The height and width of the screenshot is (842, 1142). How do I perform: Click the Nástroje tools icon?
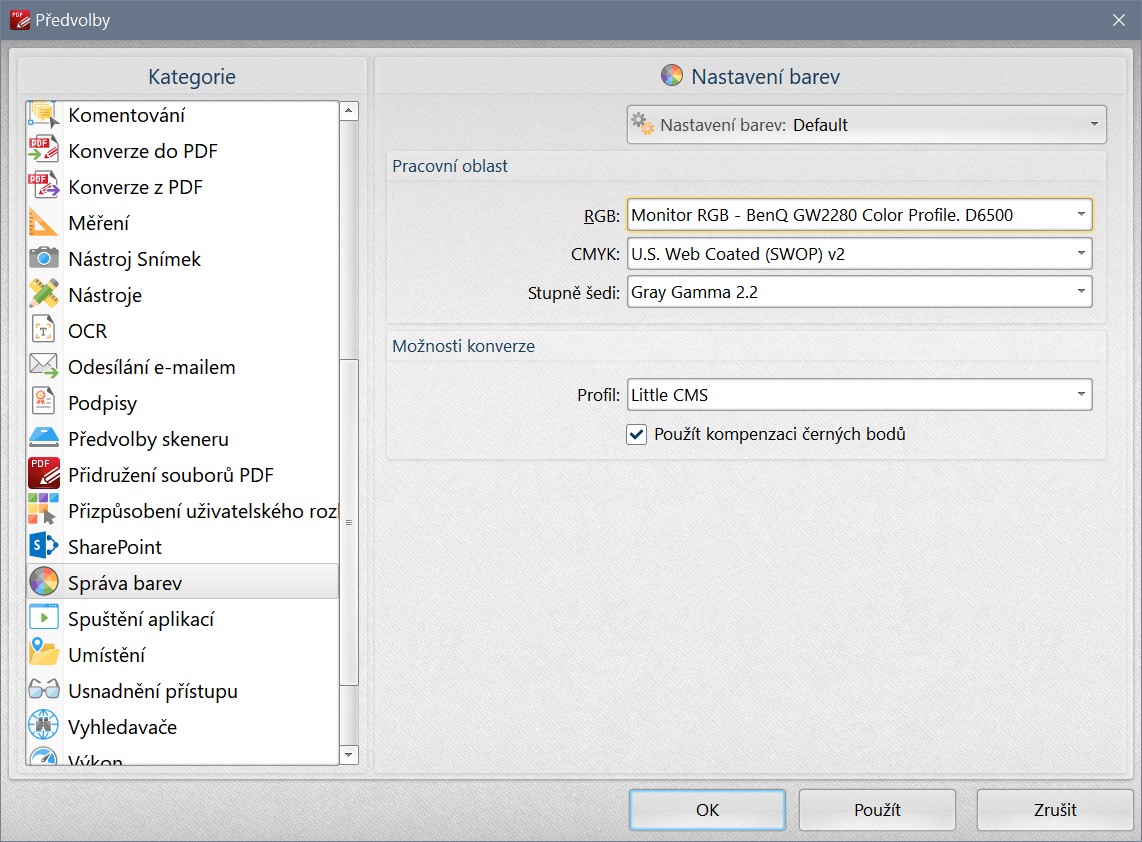[44, 294]
